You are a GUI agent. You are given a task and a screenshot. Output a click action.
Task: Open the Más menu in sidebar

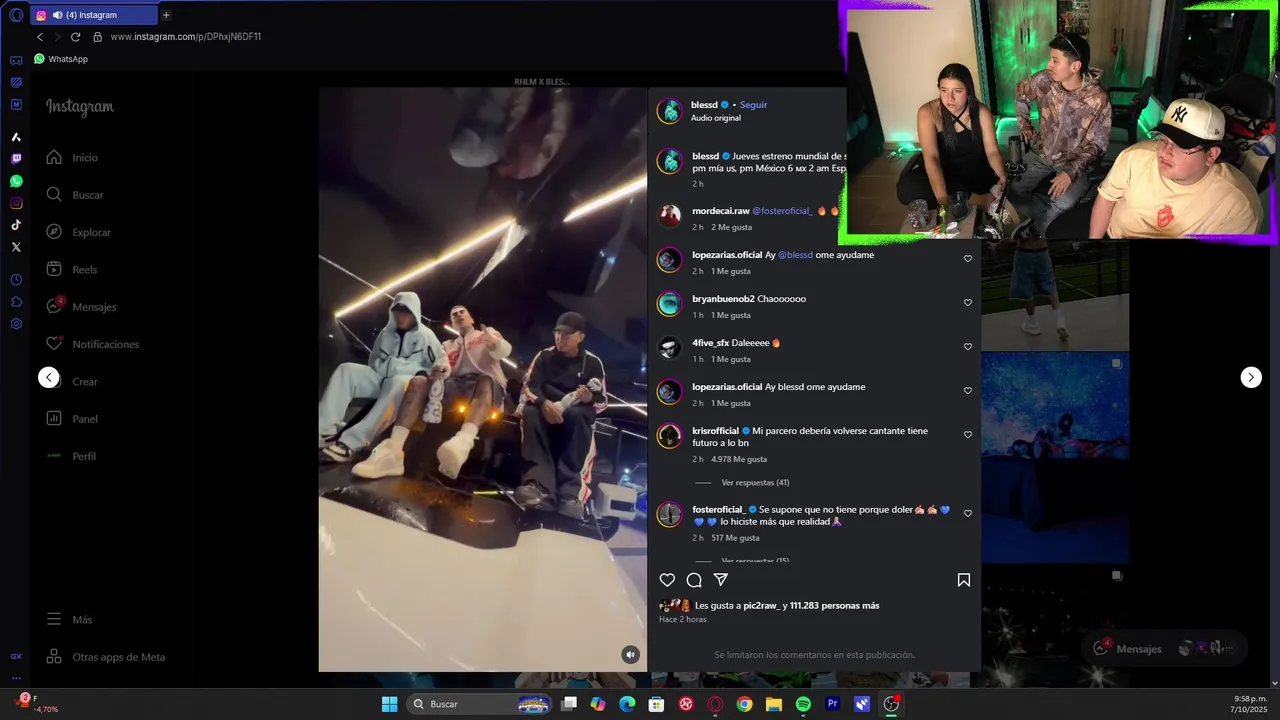tap(69, 619)
